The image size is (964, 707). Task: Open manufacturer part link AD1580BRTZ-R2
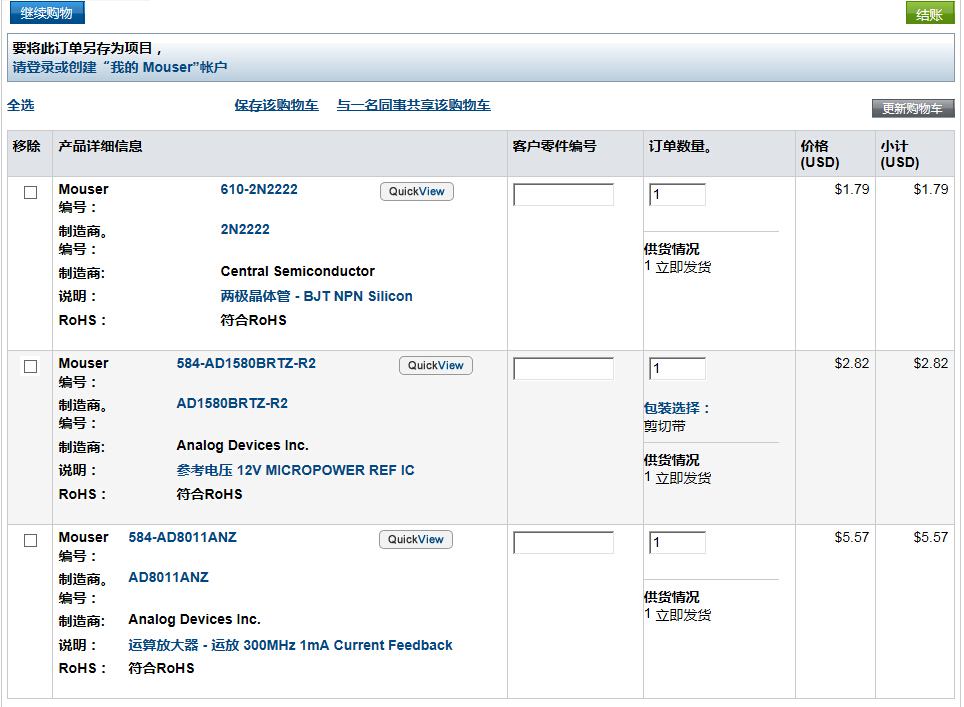tap(232, 403)
